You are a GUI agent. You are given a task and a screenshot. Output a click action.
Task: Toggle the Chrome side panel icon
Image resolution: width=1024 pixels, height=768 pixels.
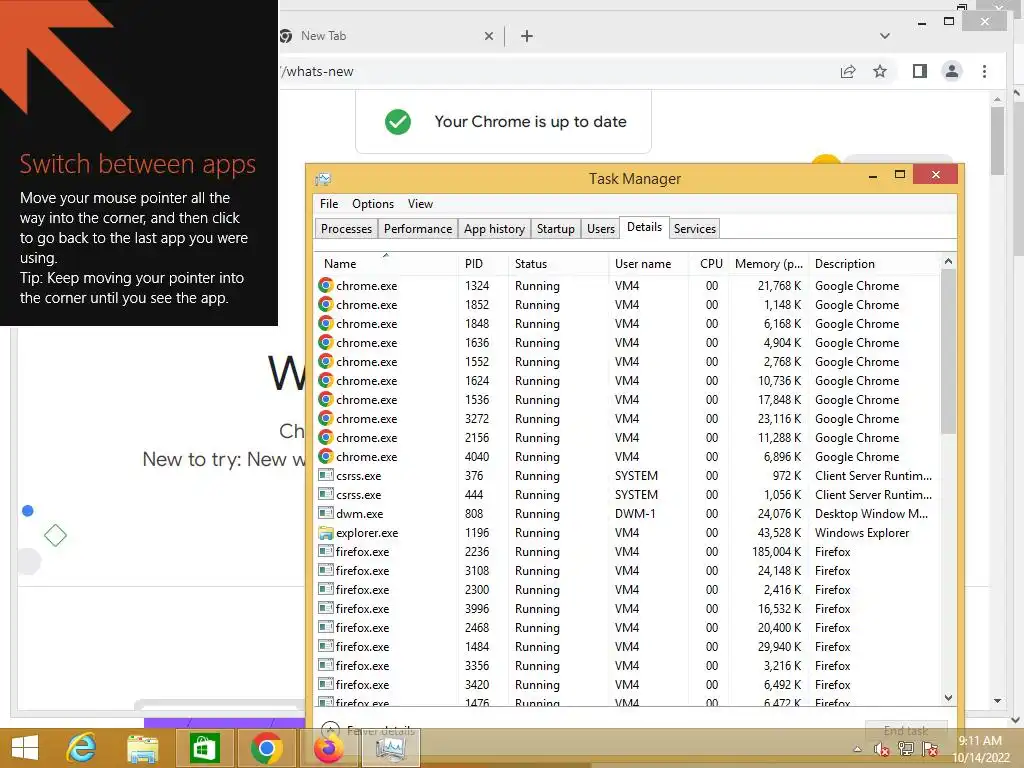pos(920,71)
